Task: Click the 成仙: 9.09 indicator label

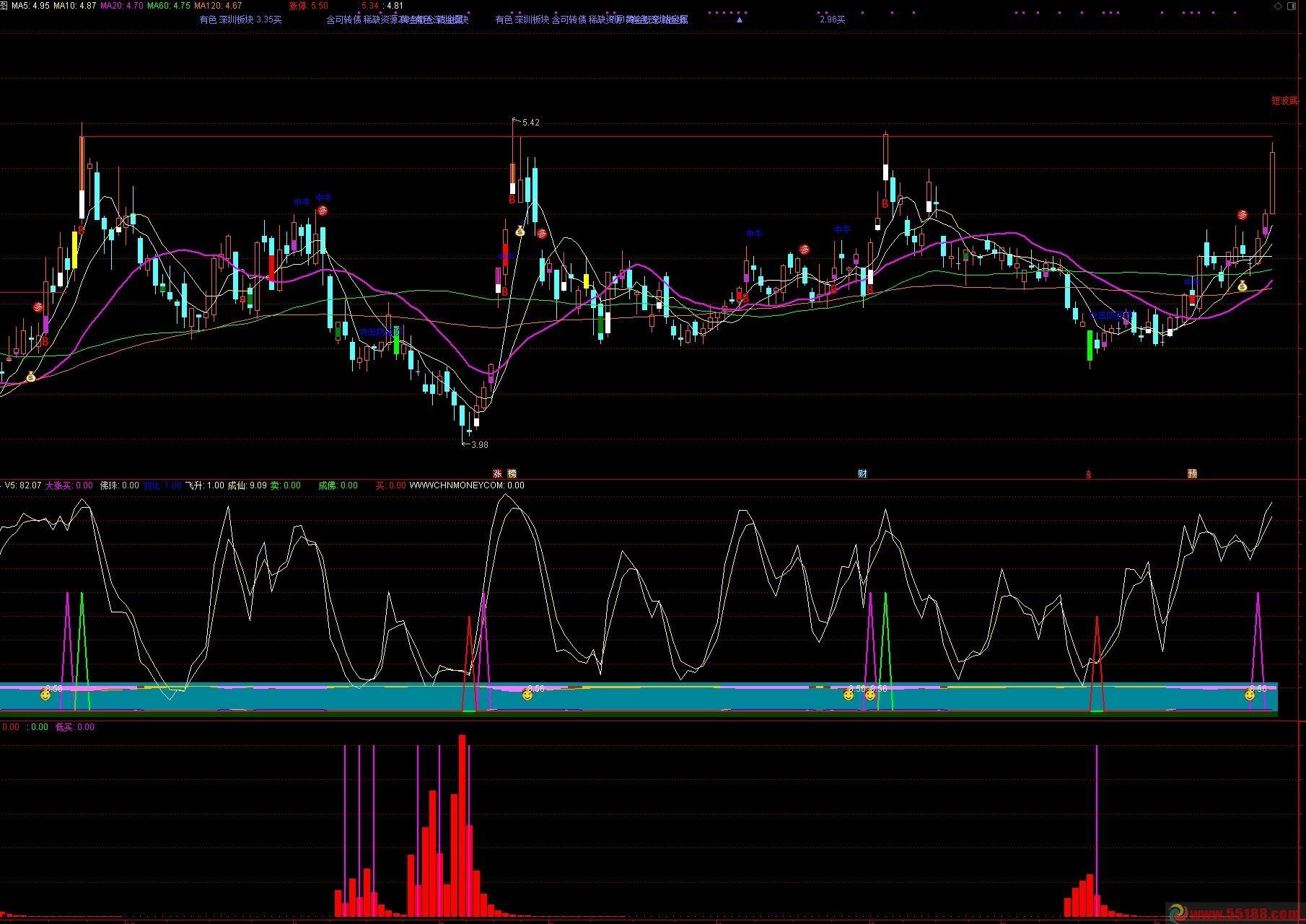Action: (247, 485)
